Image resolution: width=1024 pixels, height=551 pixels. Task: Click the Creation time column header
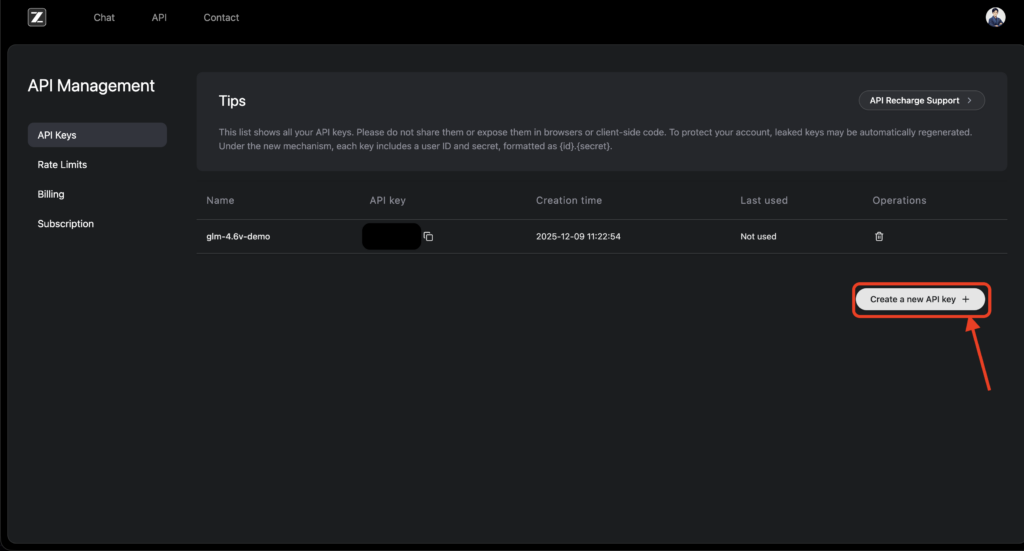[569, 201]
